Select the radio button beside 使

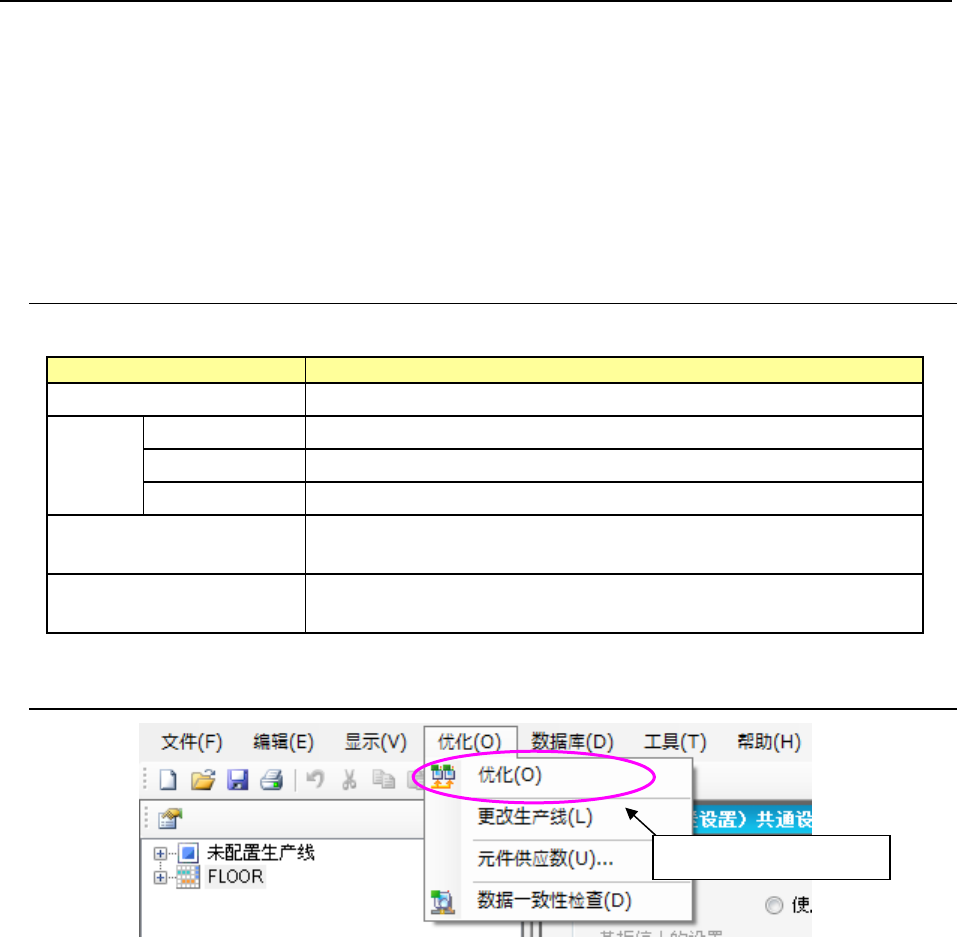tap(774, 905)
